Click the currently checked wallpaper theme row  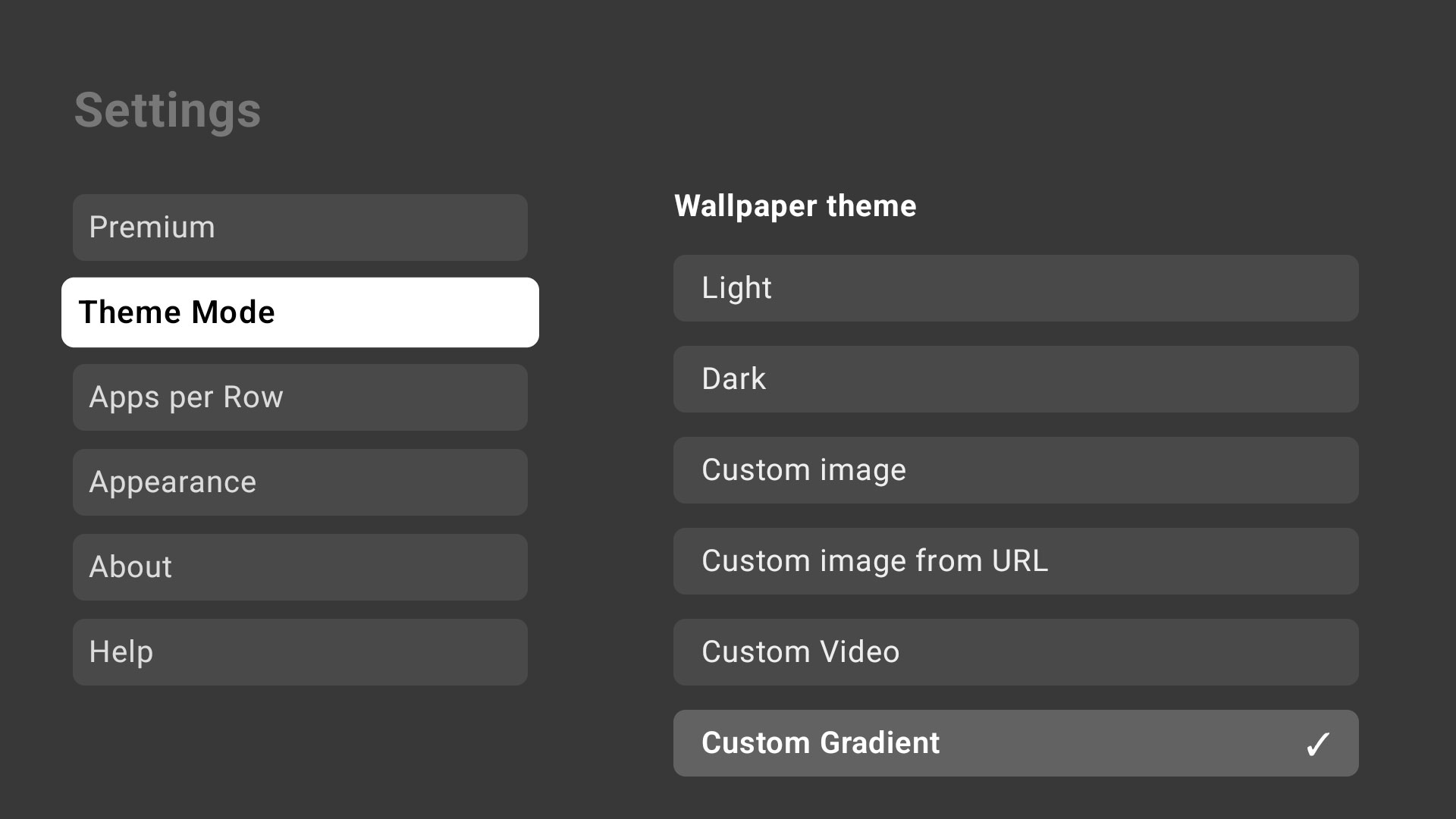1015,743
